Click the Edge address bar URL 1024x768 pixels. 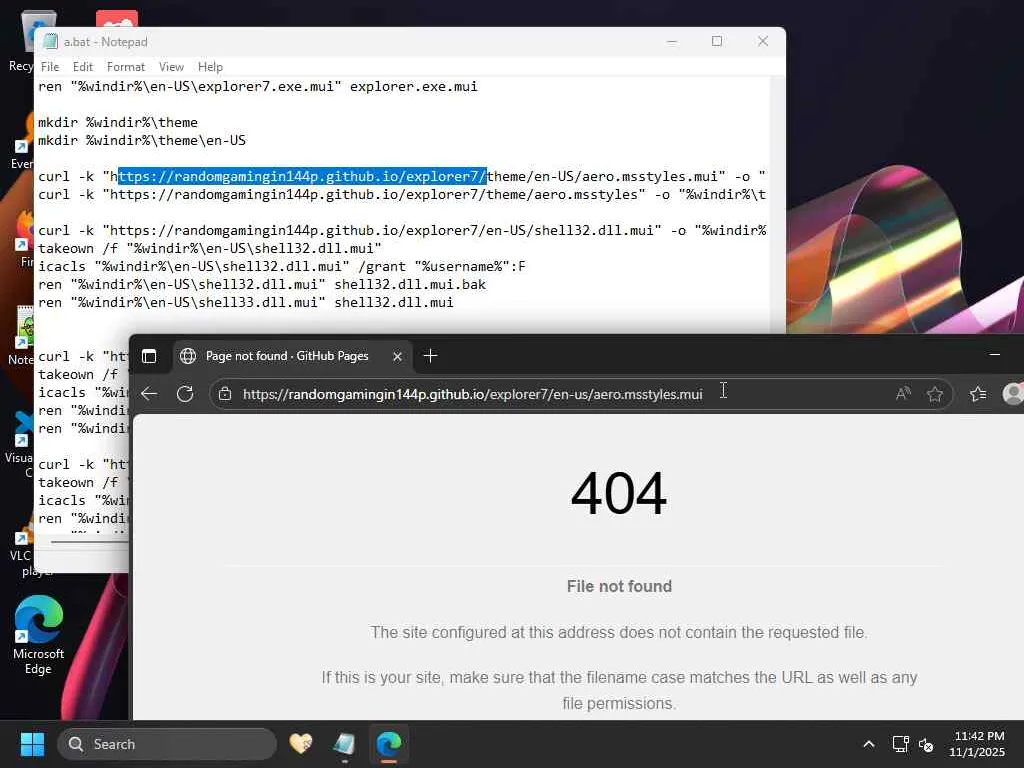tap(473, 394)
